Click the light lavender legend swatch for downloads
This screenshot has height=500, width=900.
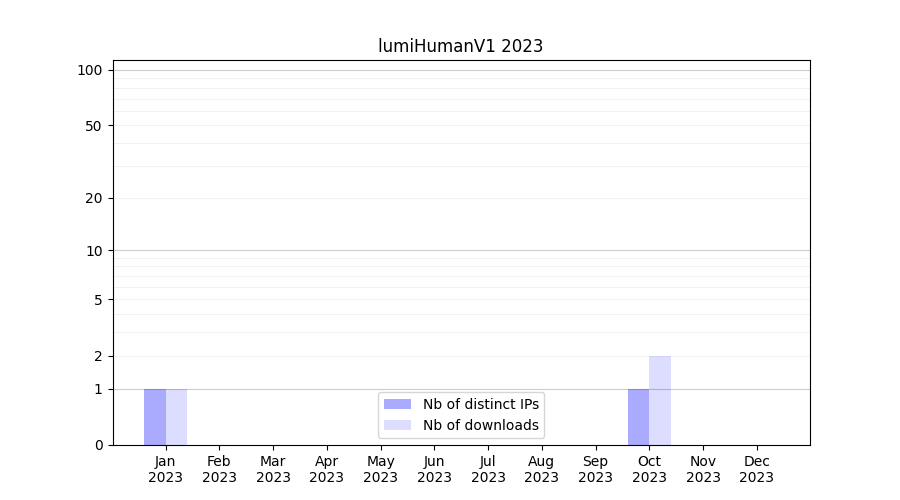click(397, 425)
